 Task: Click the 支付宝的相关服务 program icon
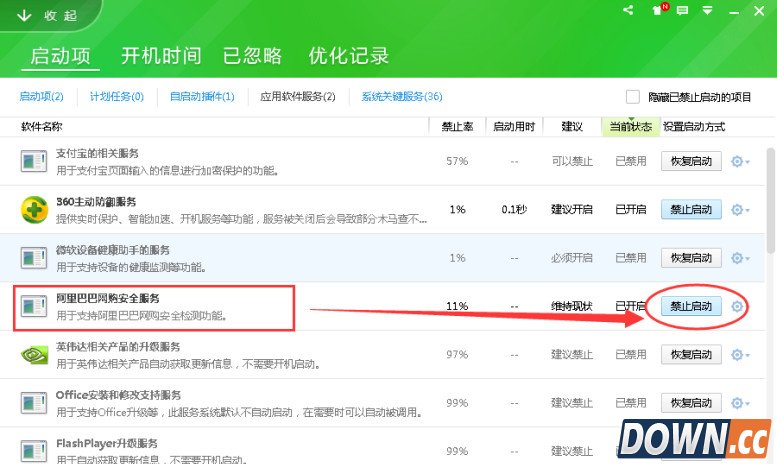(34, 162)
